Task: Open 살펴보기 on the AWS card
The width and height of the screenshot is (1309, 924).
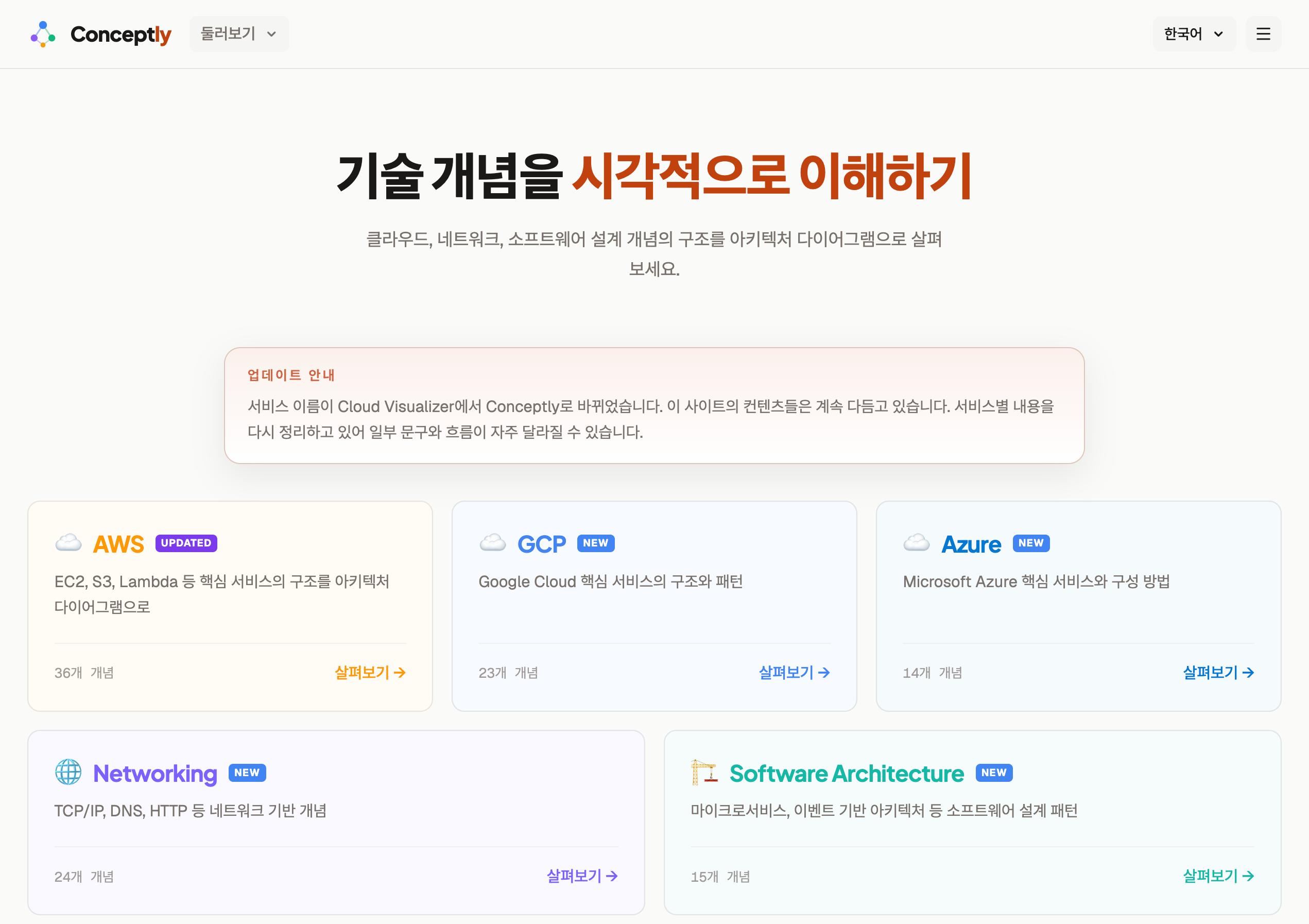Action: (361, 673)
